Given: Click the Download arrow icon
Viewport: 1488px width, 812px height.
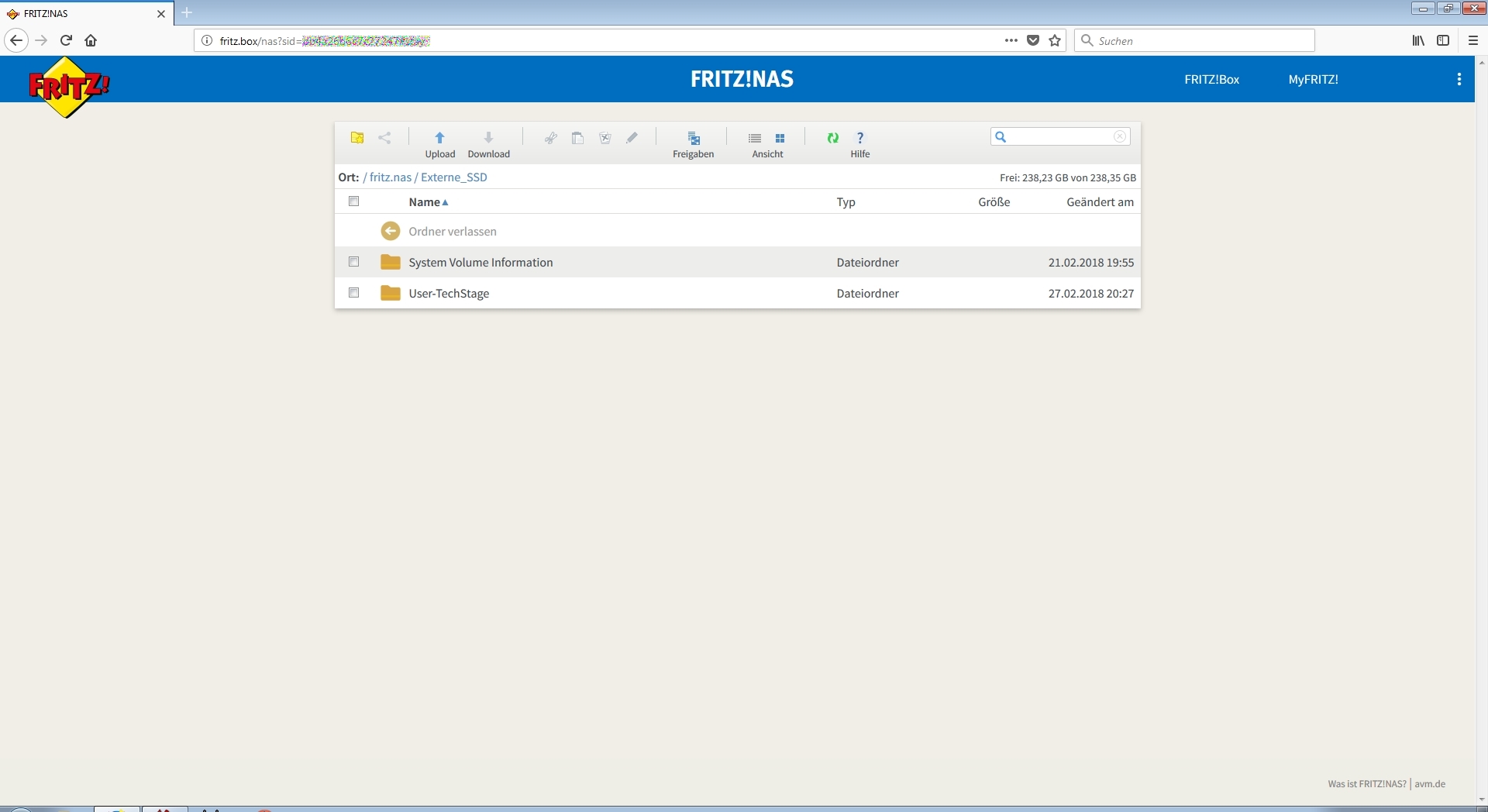Looking at the screenshot, I should tap(488, 138).
